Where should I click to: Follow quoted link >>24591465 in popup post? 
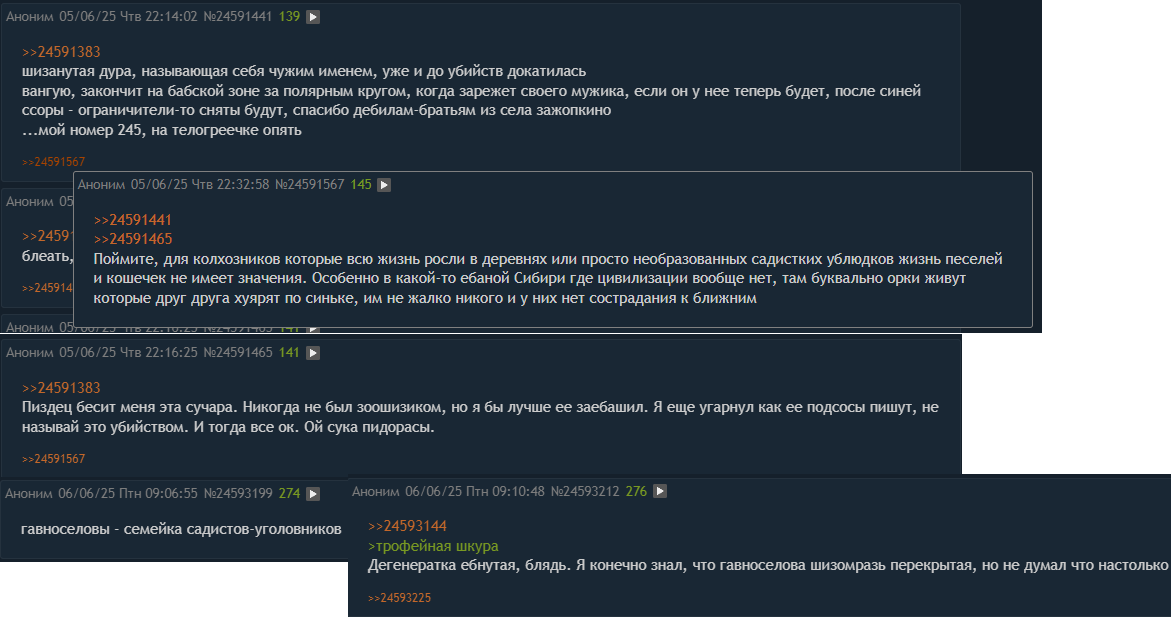tap(133, 239)
